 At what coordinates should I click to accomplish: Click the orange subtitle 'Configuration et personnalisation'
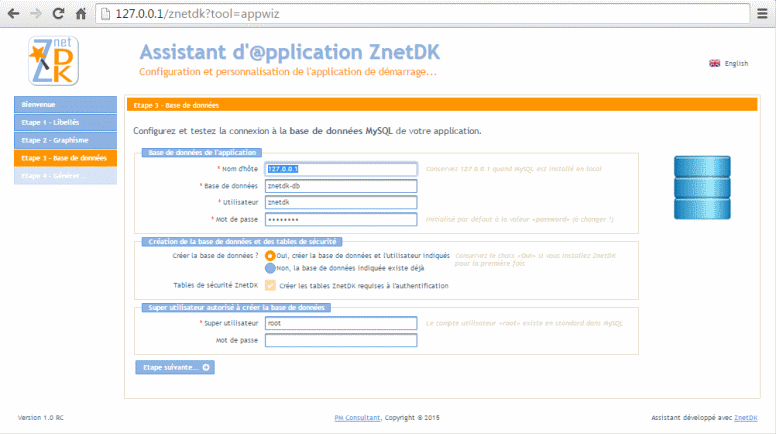click(288, 72)
